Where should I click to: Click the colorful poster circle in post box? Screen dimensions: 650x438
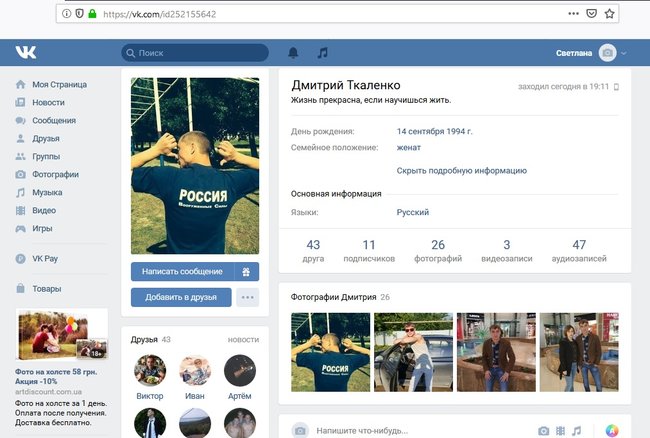(612, 431)
